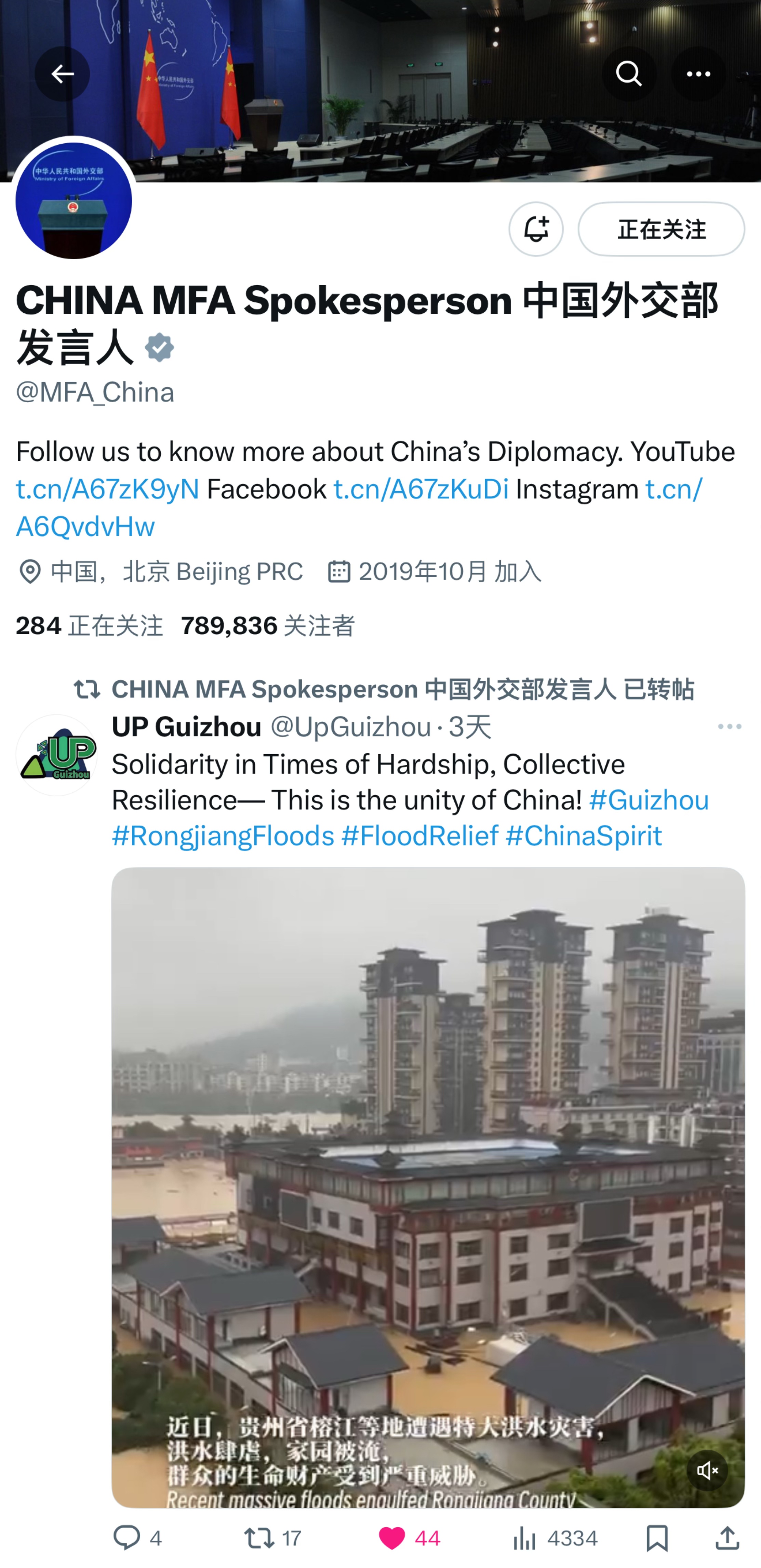Open the profile more options menu

pos(698,74)
